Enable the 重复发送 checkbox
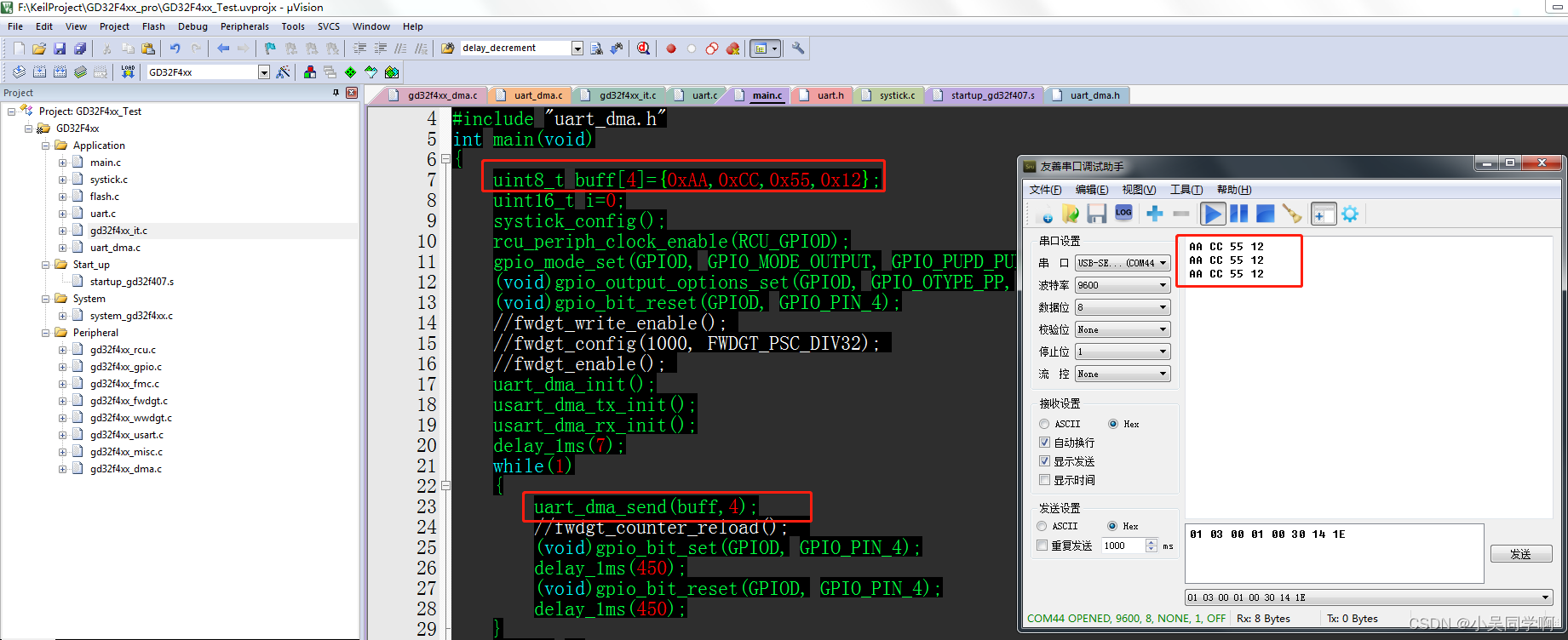This screenshot has width=1568, height=640. (1065, 546)
